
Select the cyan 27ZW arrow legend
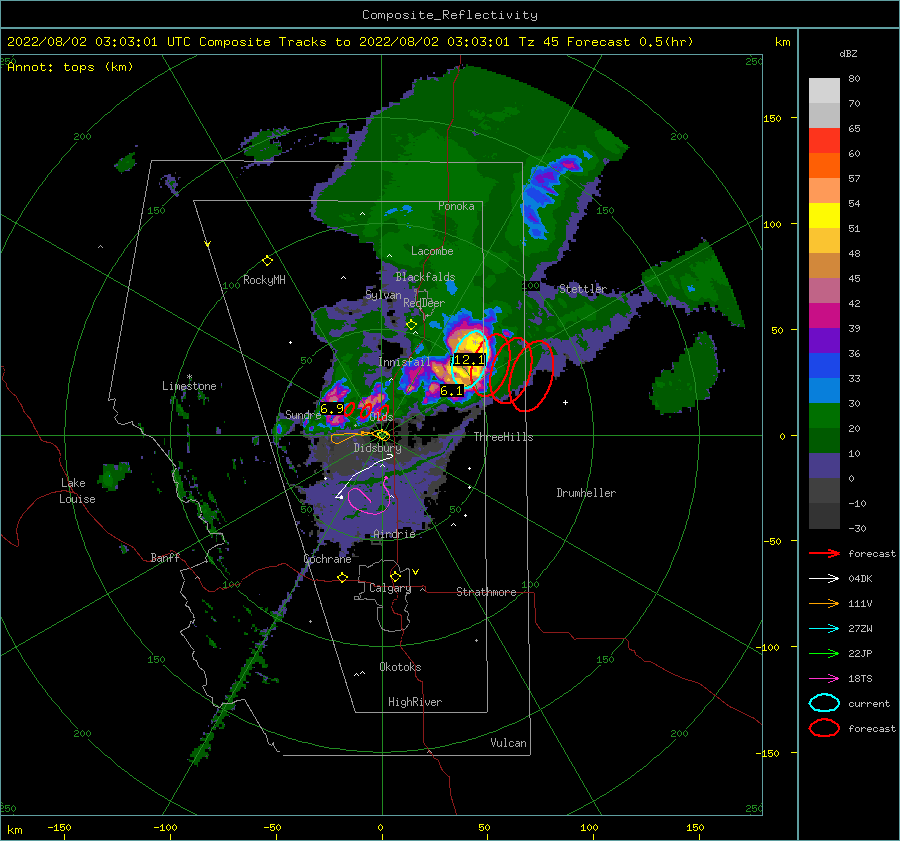(824, 629)
